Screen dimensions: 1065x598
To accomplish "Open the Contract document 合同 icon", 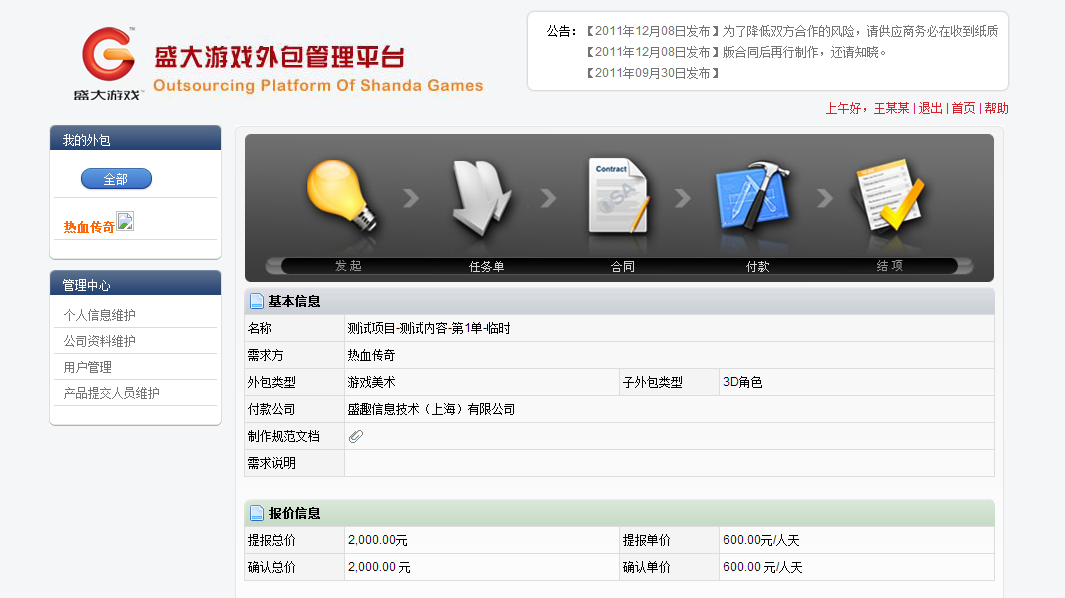I will [619, 196].
